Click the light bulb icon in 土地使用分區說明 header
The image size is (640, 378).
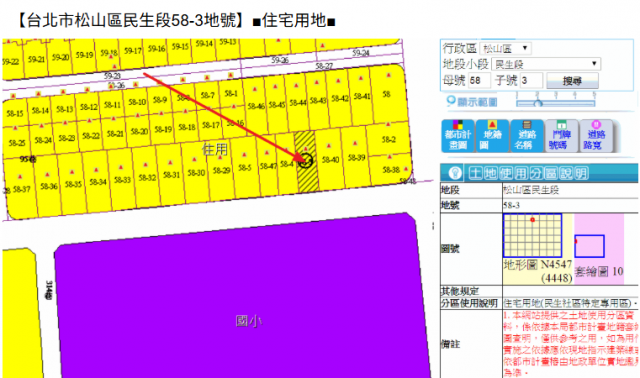[455, 173]
